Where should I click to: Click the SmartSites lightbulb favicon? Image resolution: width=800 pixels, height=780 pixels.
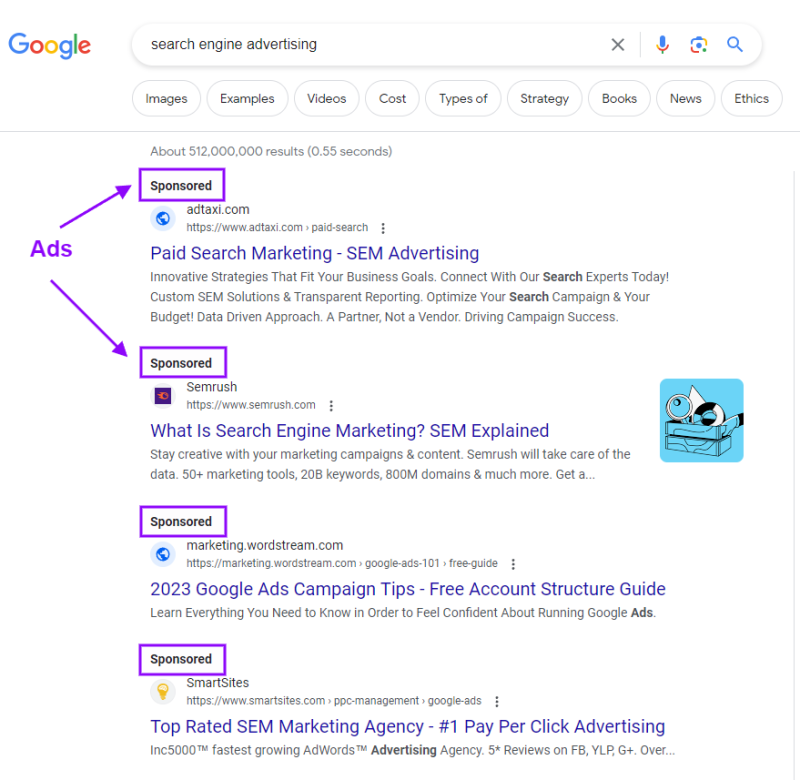pos(162,691)
